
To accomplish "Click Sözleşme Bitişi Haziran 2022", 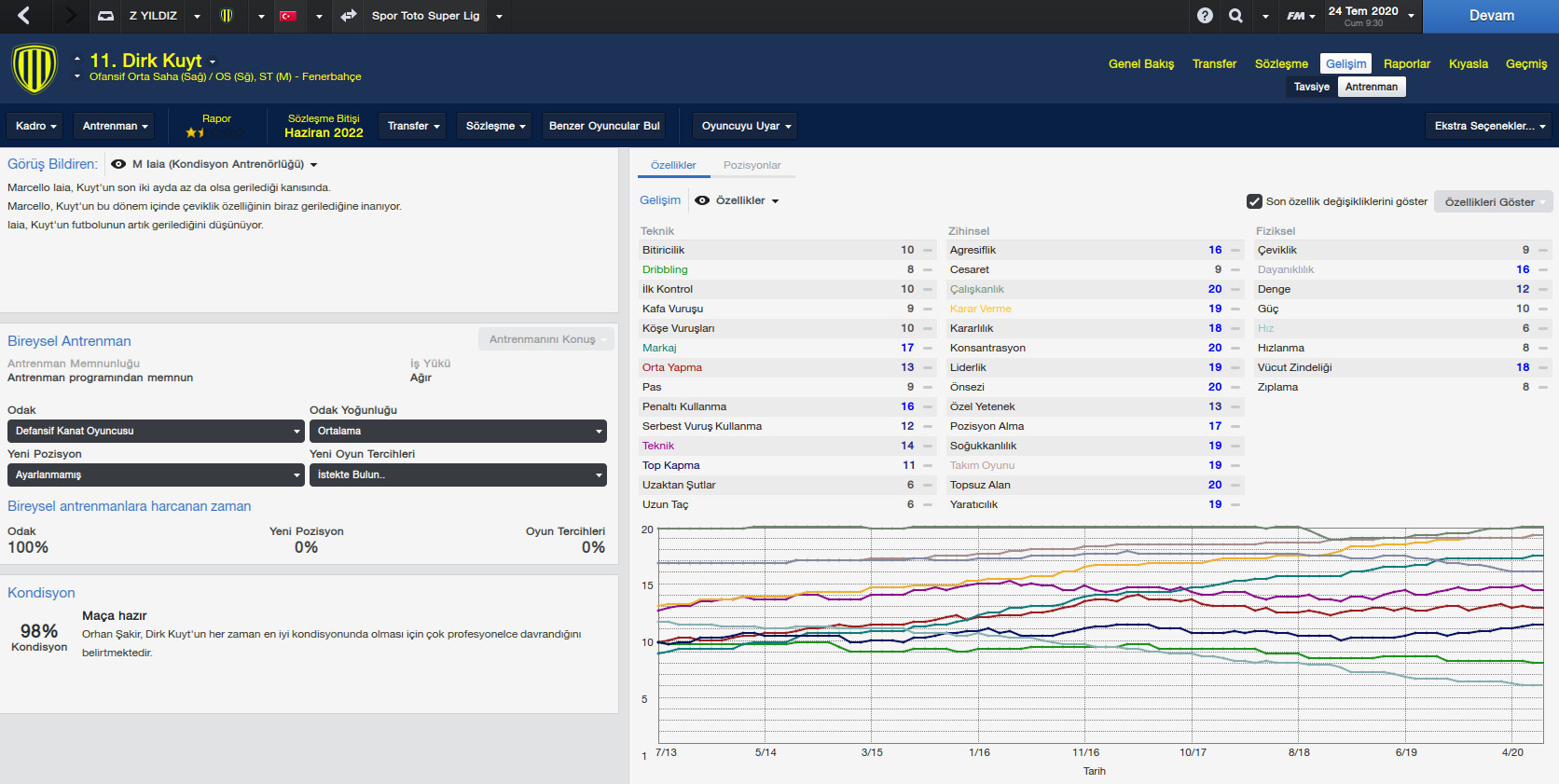I will (324, 126).
